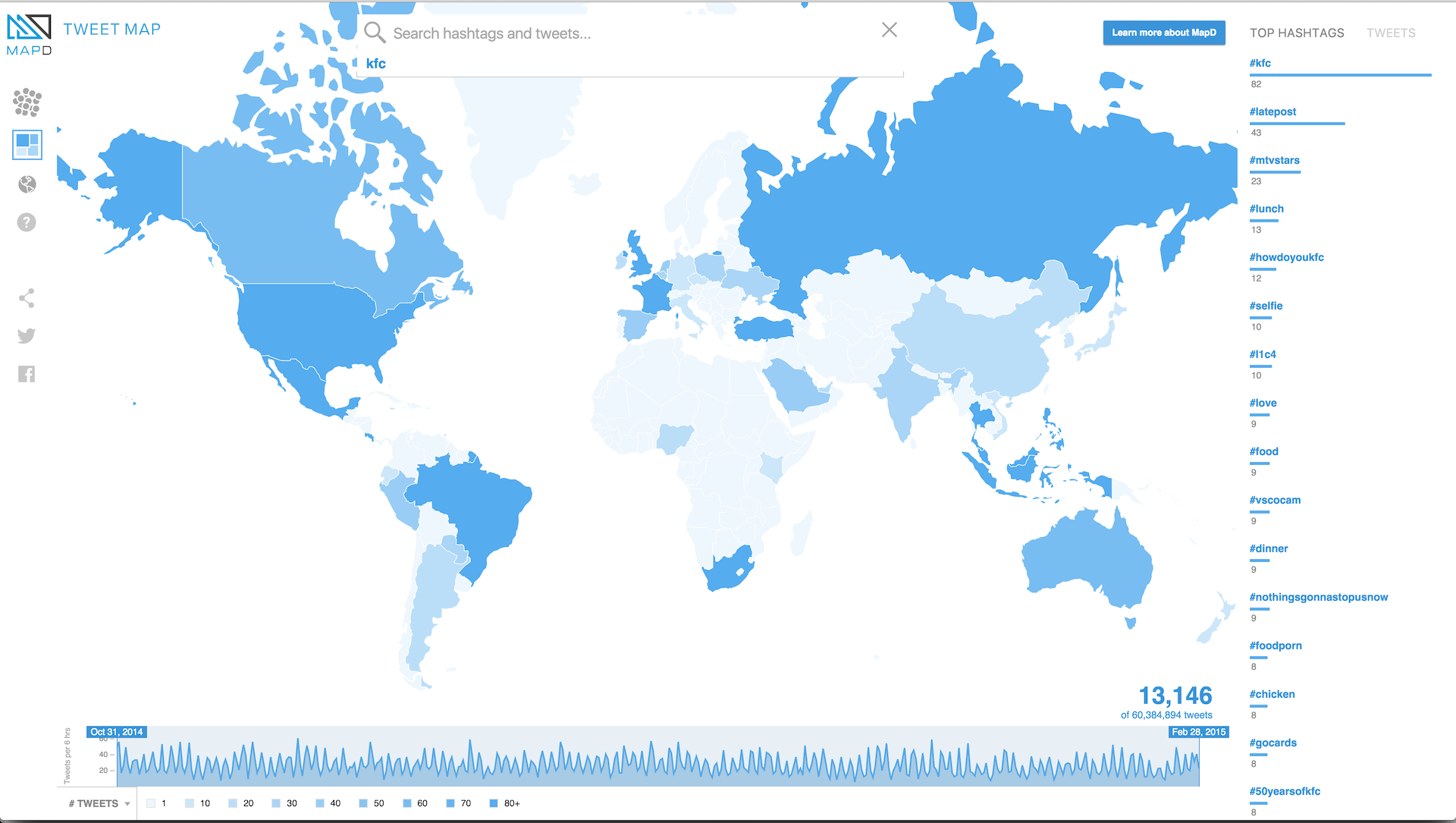
Task: Click the share icon in sidebar
Action: pyautogui.click(x=27, y=298)
